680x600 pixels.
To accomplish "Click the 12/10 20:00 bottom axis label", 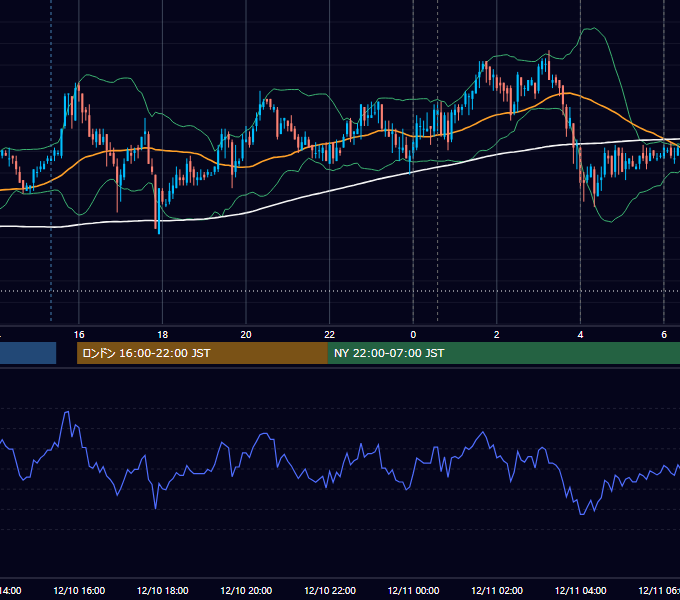I will point(246,590).
